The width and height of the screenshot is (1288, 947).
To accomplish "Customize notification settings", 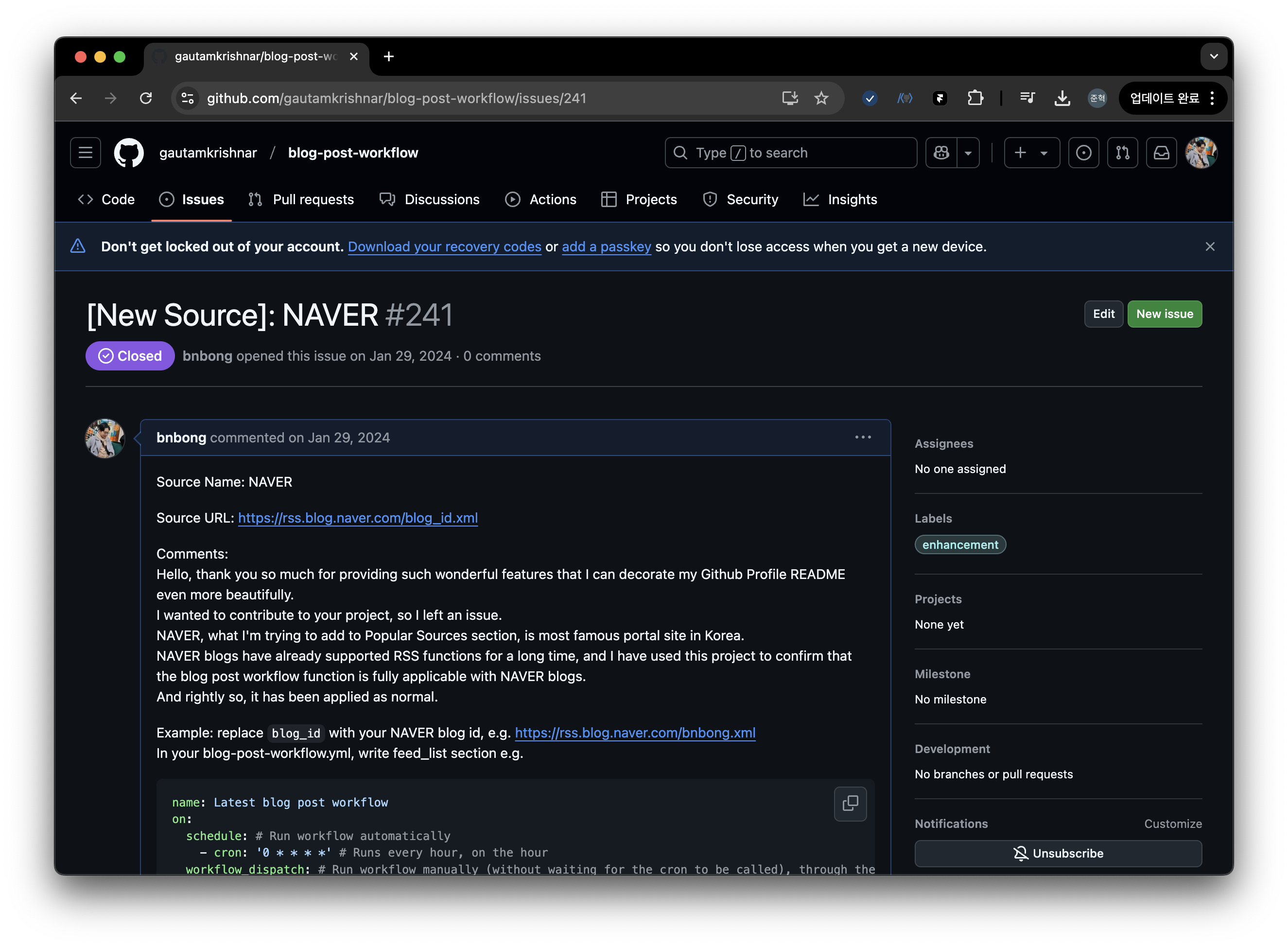I will pos(1173,824).
